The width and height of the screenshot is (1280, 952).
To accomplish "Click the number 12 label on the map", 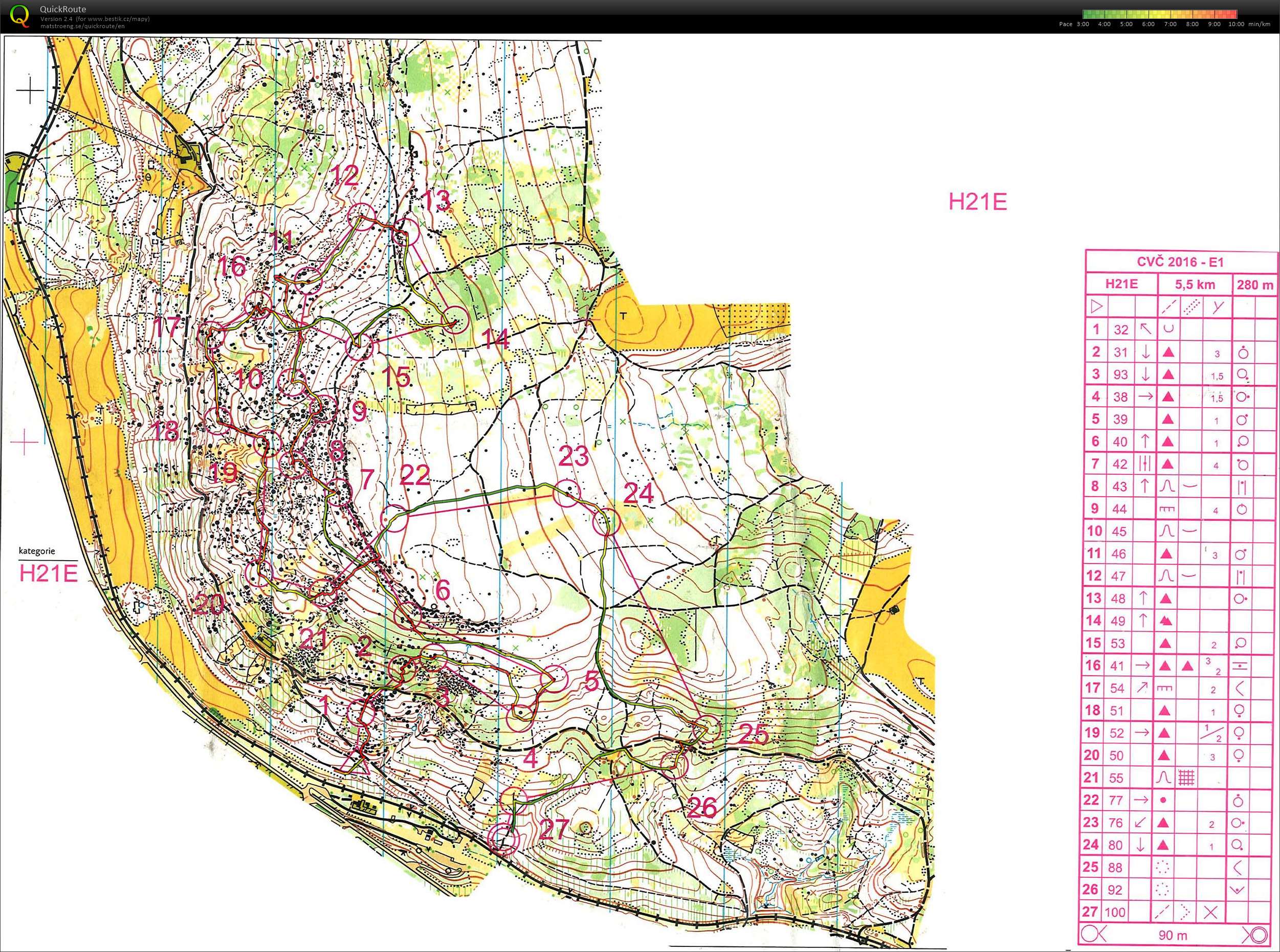I will click(345, 176).
